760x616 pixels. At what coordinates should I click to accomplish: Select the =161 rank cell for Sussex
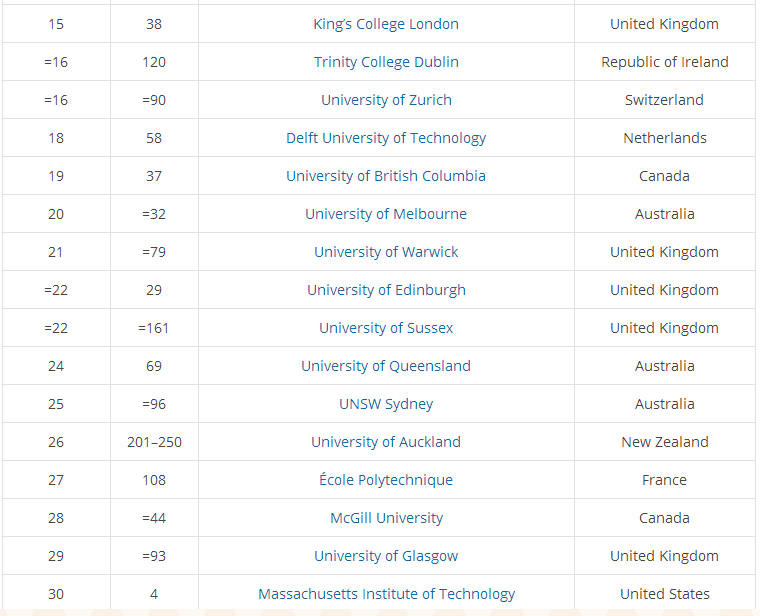[154, 328]
